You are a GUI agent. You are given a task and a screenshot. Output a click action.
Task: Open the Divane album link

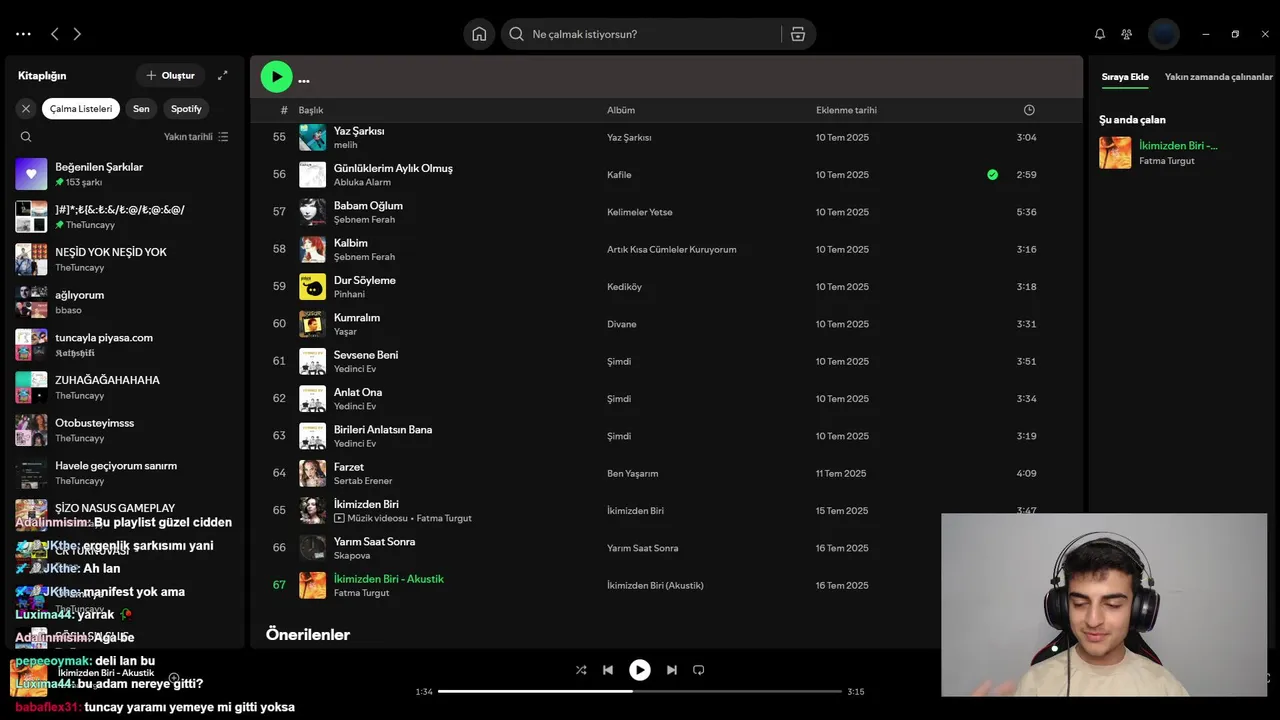621,324
